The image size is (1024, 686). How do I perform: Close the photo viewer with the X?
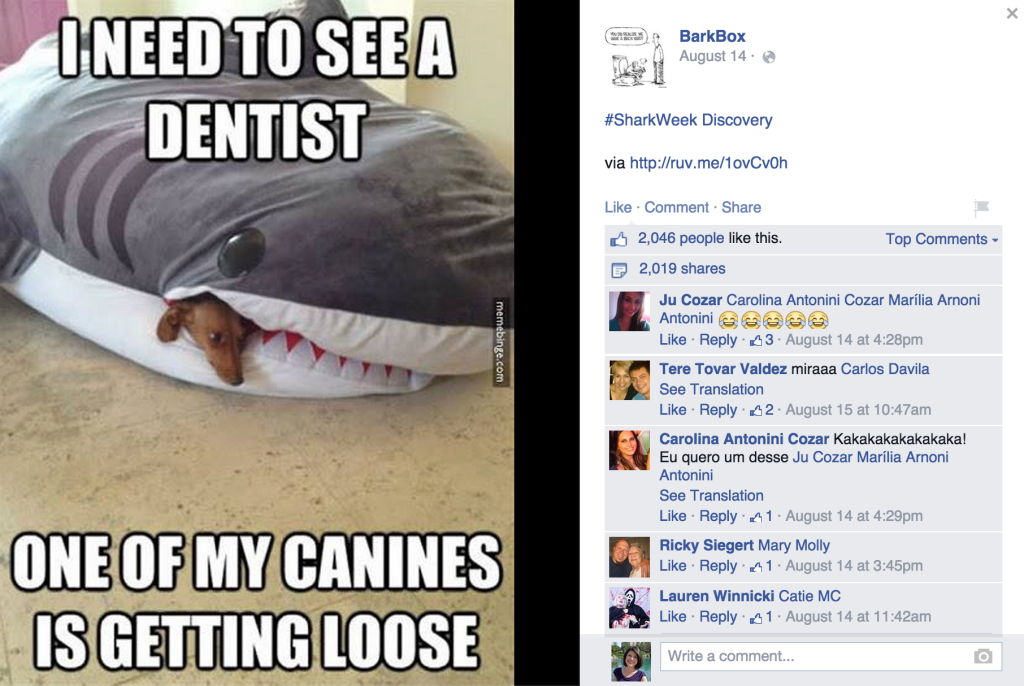[x=1012, y=12]
